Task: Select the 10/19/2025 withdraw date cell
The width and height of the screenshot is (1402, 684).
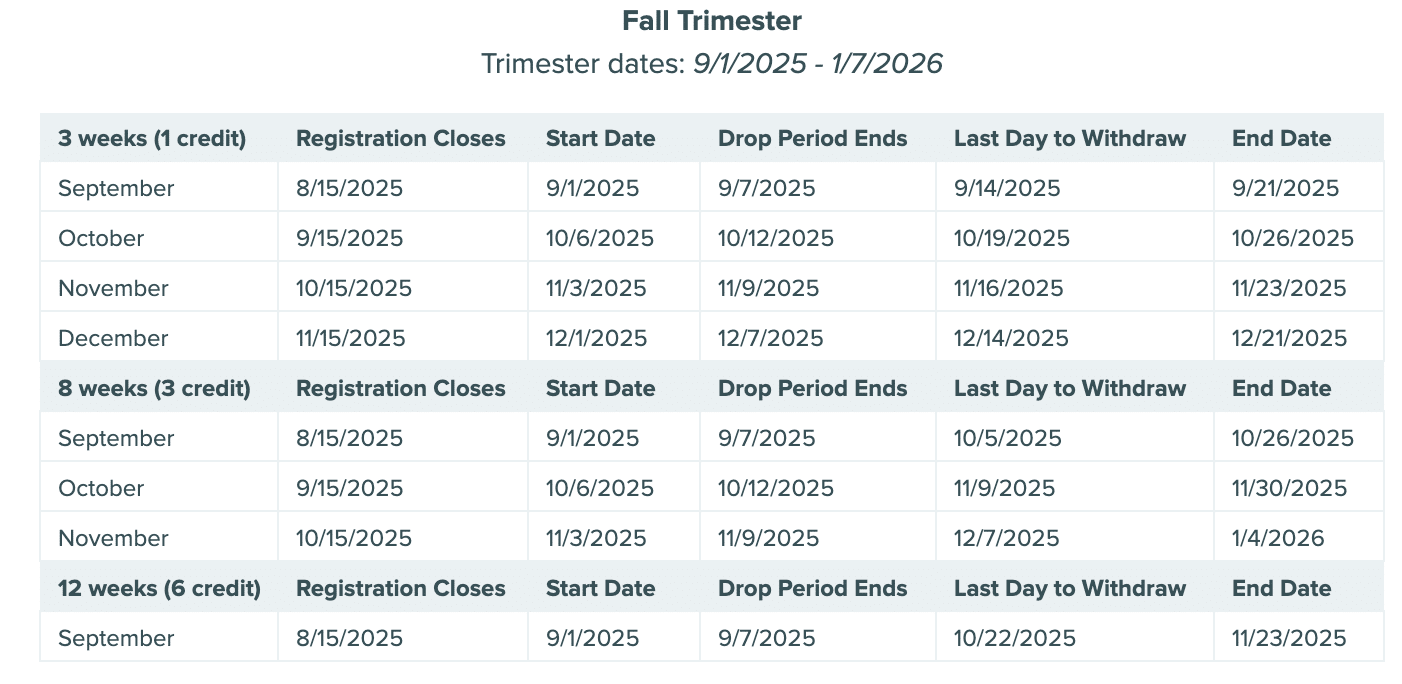Action: coord(1011,238)
